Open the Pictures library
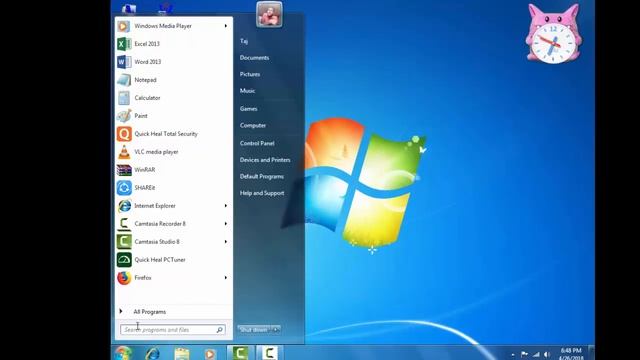640x360 pixels. (250, 74)
